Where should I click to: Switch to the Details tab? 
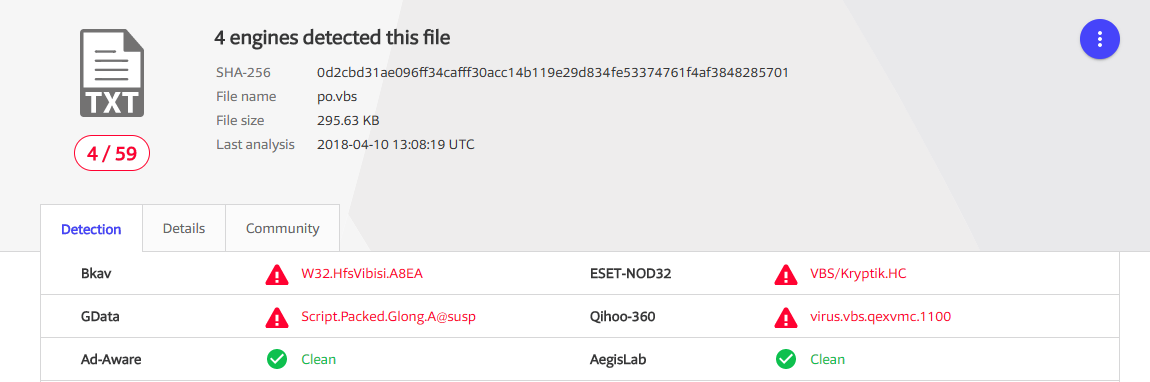[x=184, y=228]
